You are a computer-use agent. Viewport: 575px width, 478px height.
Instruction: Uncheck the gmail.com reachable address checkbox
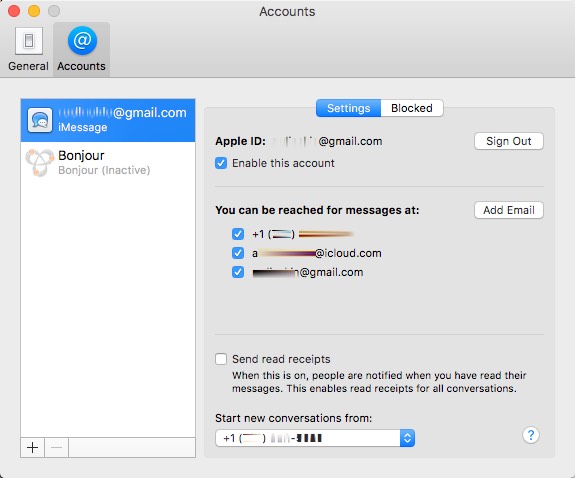[x=238, y=272]
